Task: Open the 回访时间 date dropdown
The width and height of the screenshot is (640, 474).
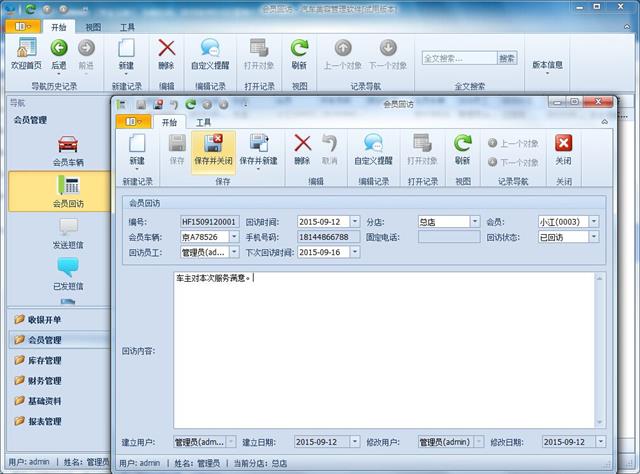Action: pyautogui.click(x=355, y=222)
